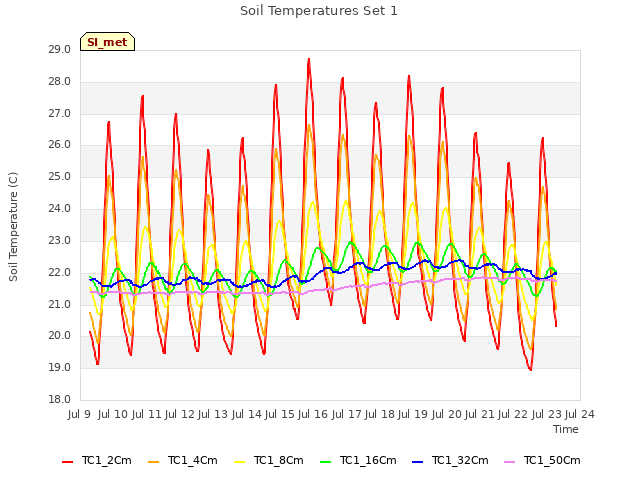Select the TC1_32Cm legend label

point(460,460)
